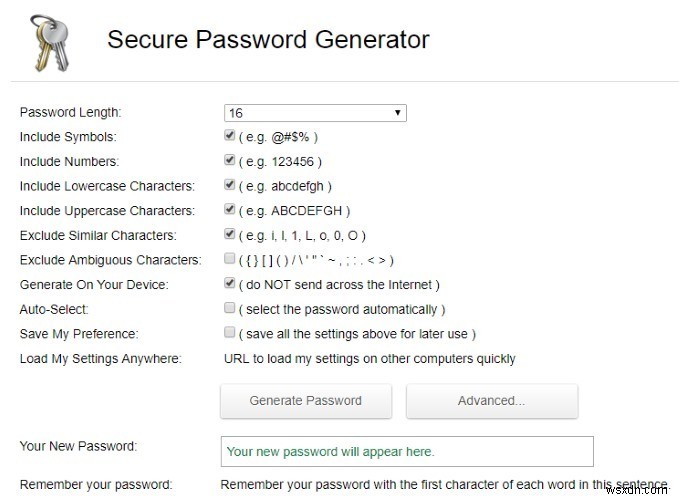This screenshot has height=500, width=679.
Task: Disable Exclude Similar Characters option
Action: point(230,235)
